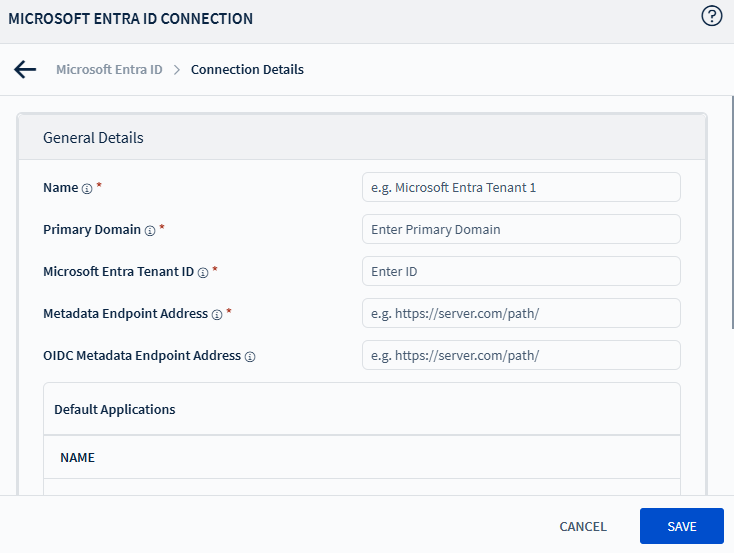Go to the Microsoft Entra ID breadcrumb
Screen dimensions: 734x553
tap(109, 70)
